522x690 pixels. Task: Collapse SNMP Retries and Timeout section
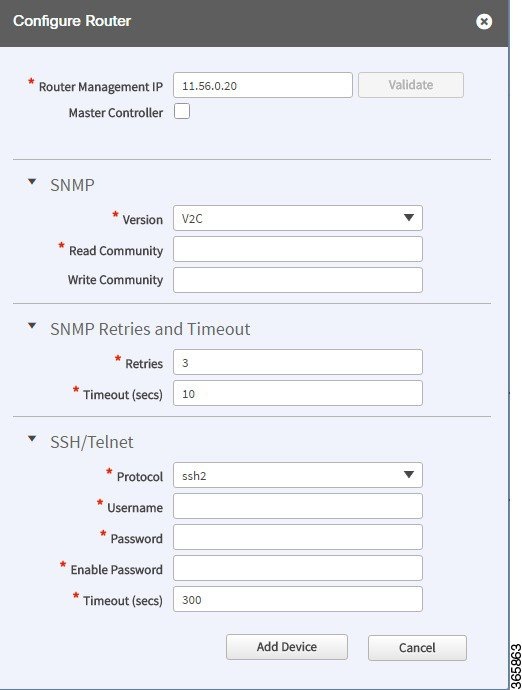(x=32, y=326)
